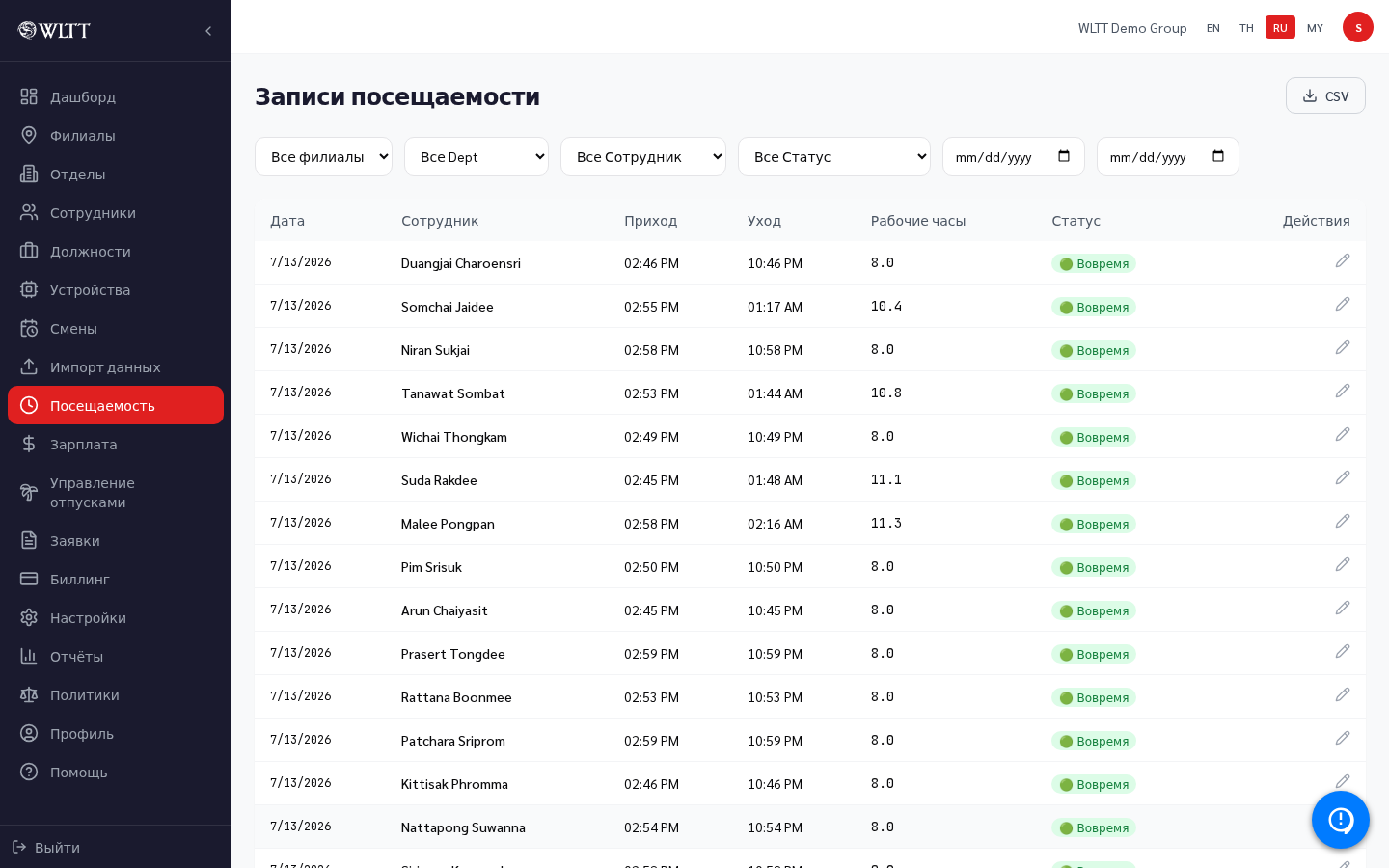This screenshot has width=1389, height=868.
Task: Edit Malee Pongpan's attendance record
Action: point(1343,521)
